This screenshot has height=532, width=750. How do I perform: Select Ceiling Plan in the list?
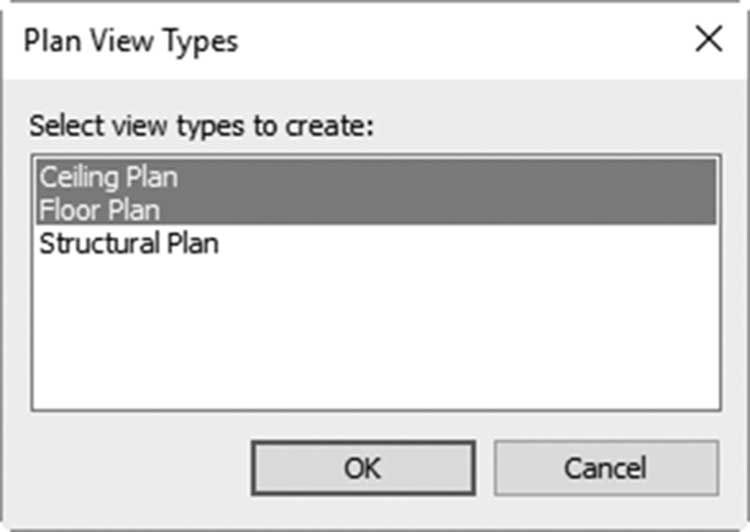tap(376, 177)
